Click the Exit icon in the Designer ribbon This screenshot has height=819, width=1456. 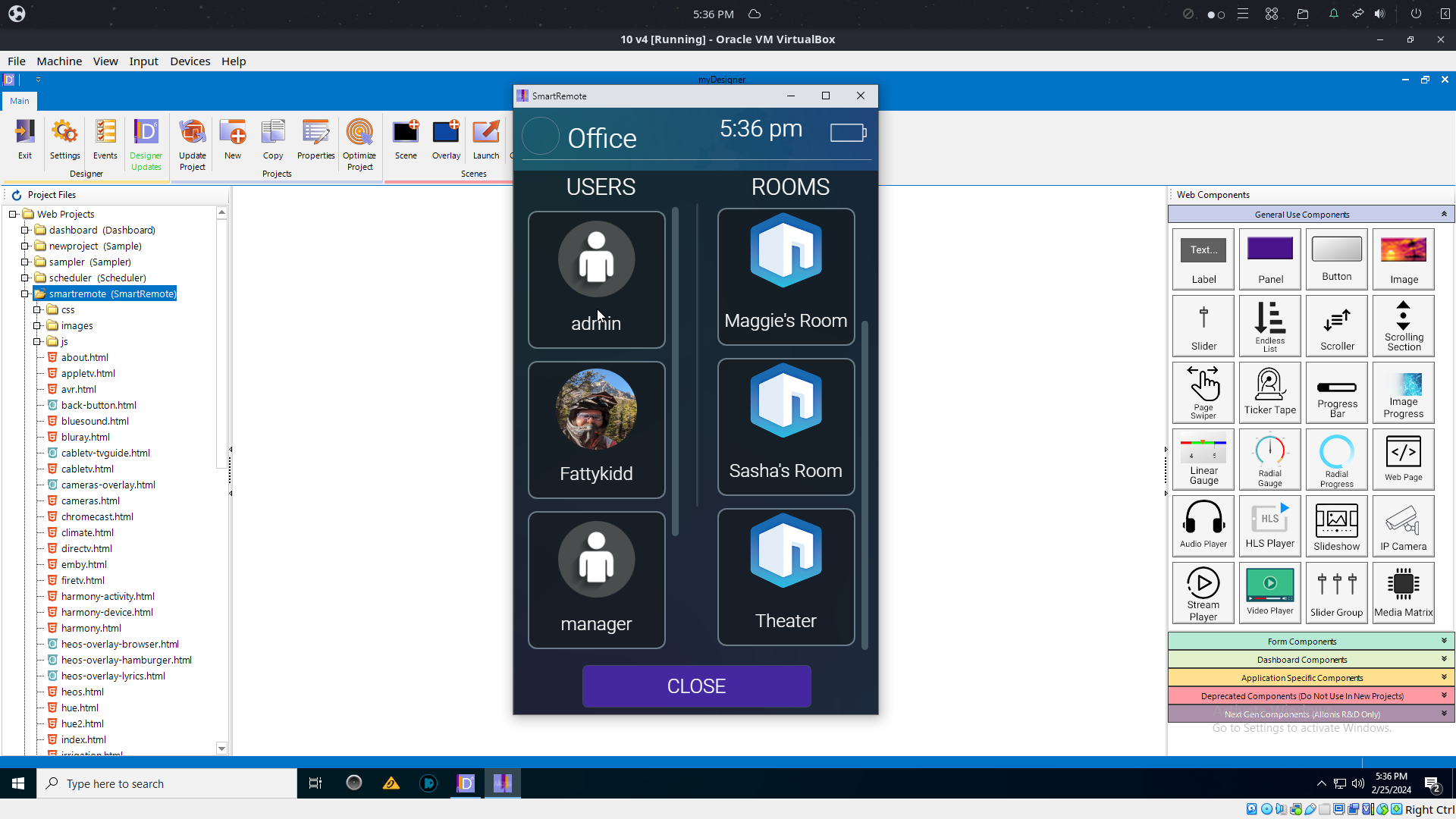tap(25, 140)
